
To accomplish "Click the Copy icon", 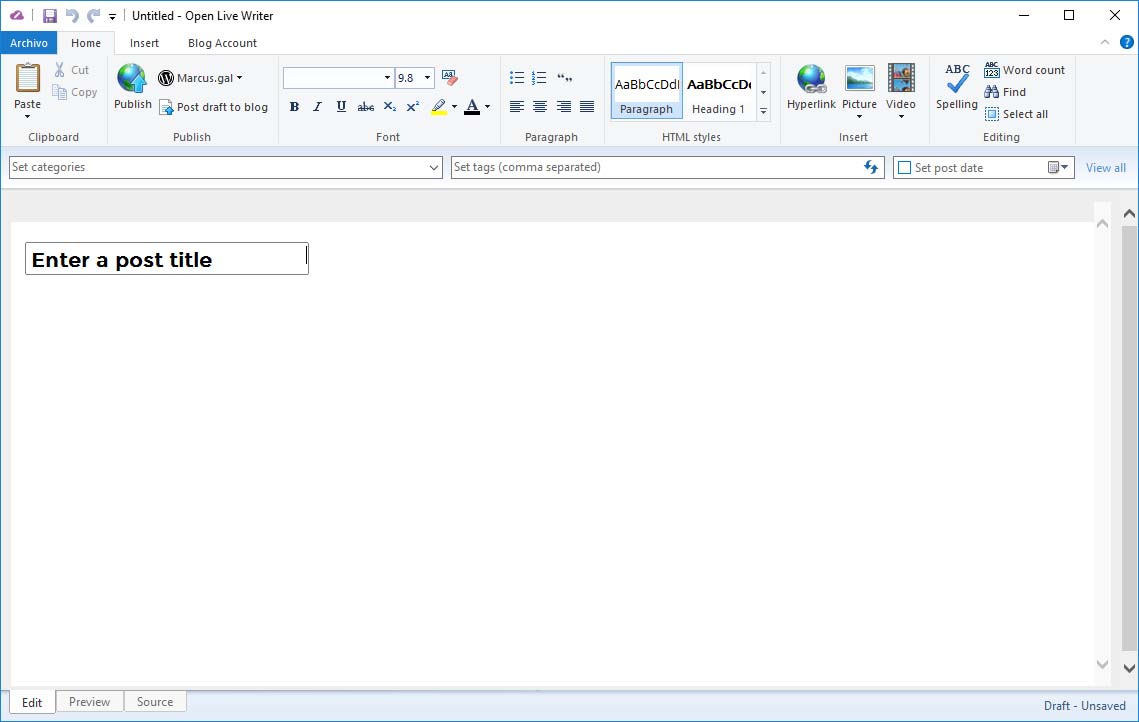I will (x=60, y=92).
